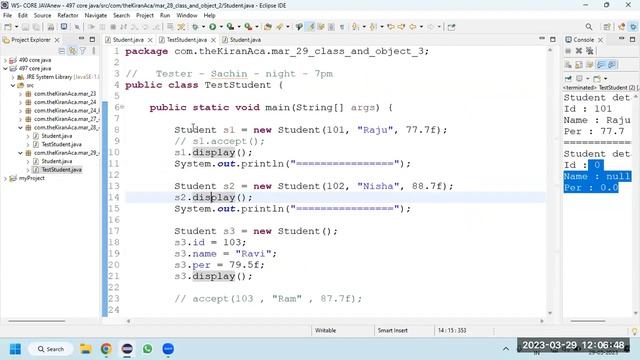
Task: Toggle Pin Console icon
Action: pyautogui.click(x=568, y=78)
